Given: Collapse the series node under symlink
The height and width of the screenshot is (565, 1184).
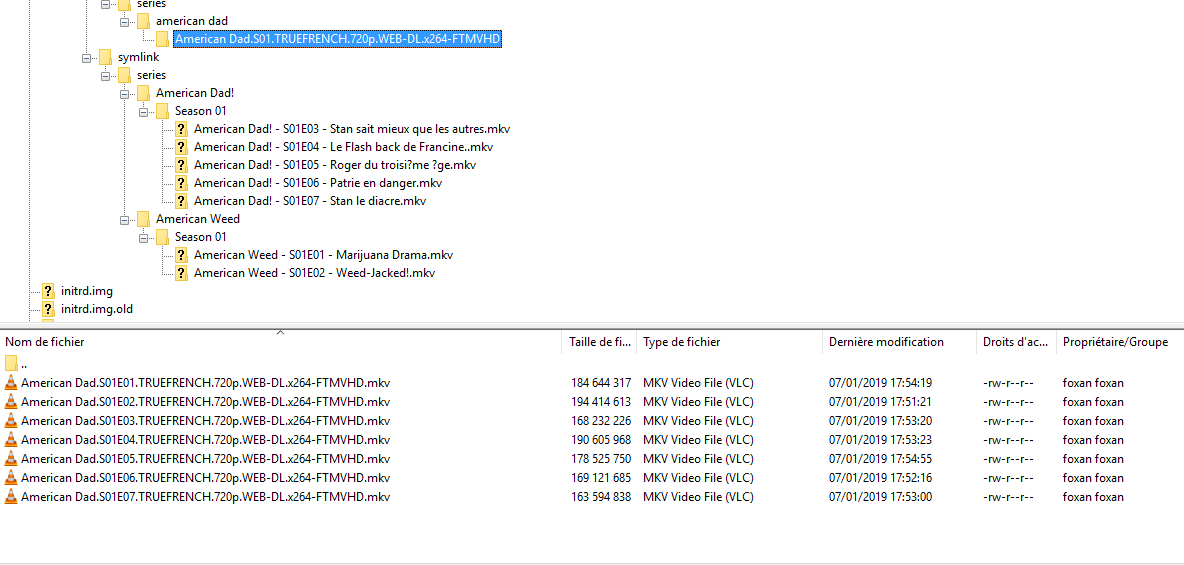Looking at the screenshot, I should (106, 76).
